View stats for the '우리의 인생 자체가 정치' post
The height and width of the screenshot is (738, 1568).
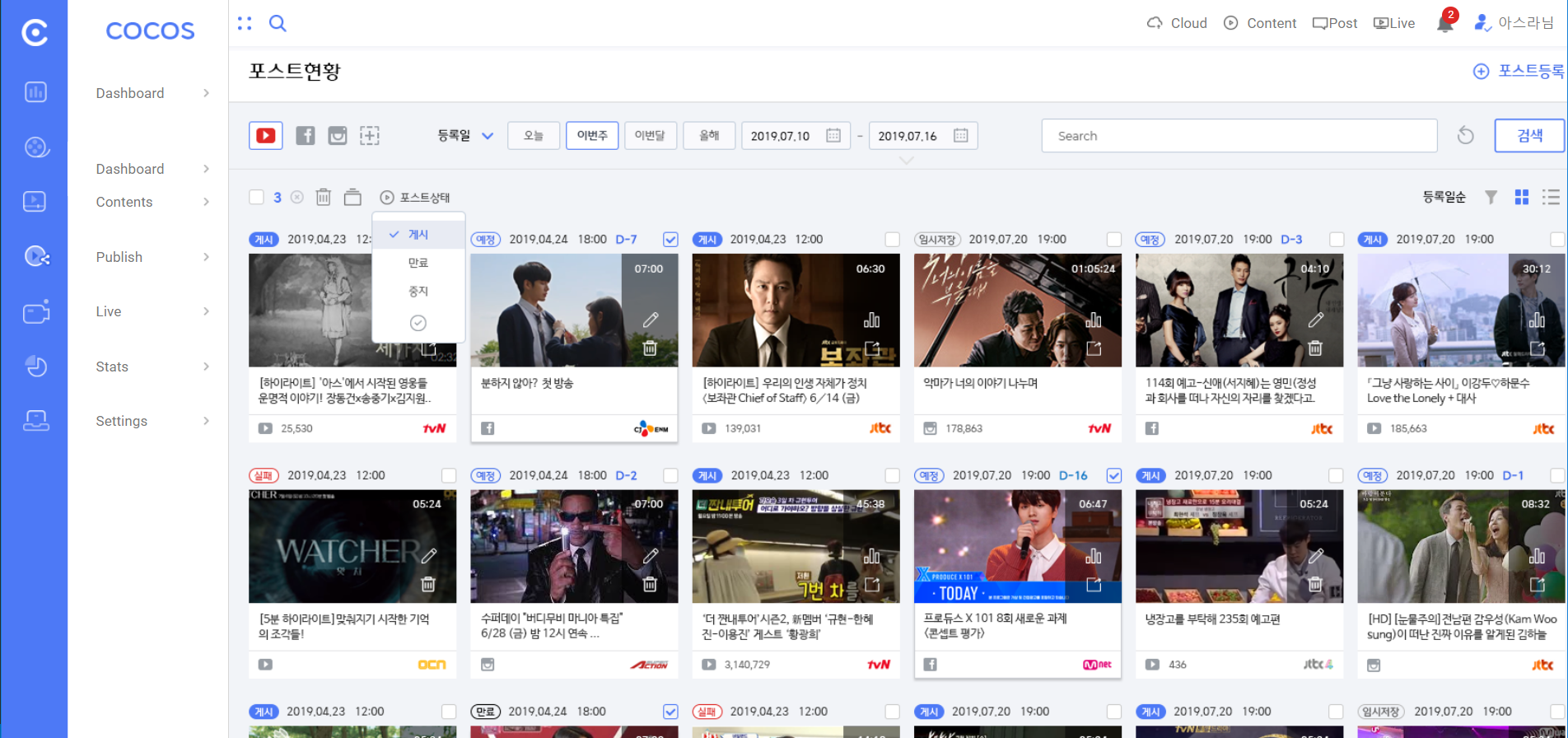pyautogui.click(x=872, y=320)
